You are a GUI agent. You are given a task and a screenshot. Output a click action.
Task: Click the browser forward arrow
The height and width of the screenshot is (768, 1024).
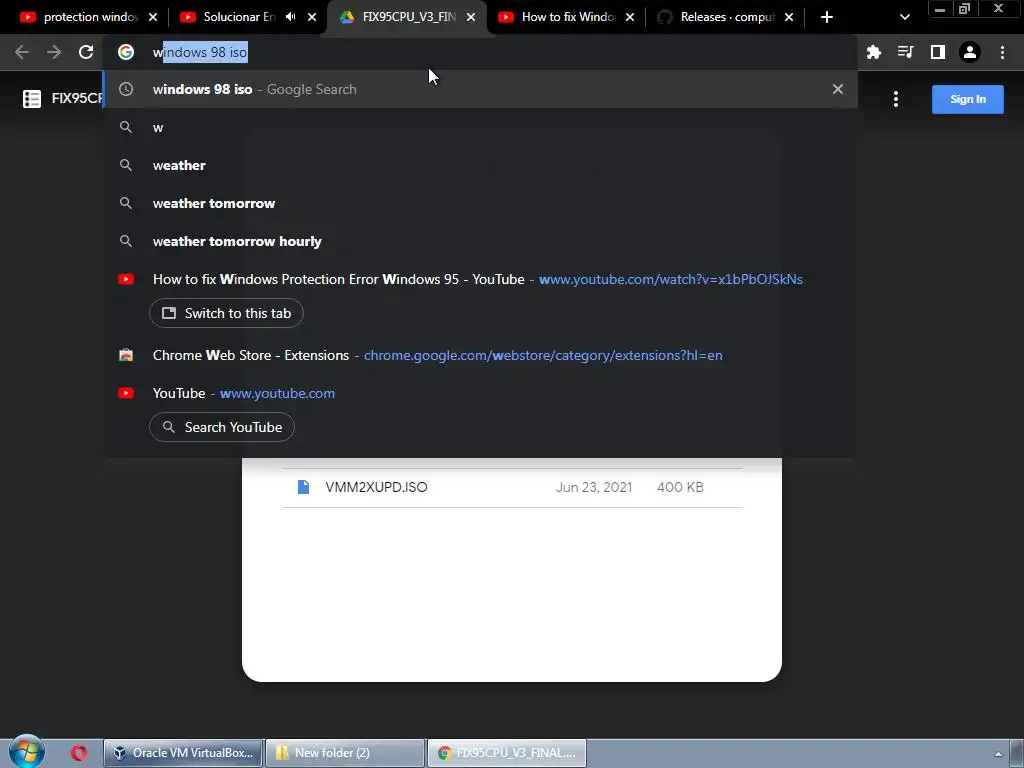coord(54,52)
